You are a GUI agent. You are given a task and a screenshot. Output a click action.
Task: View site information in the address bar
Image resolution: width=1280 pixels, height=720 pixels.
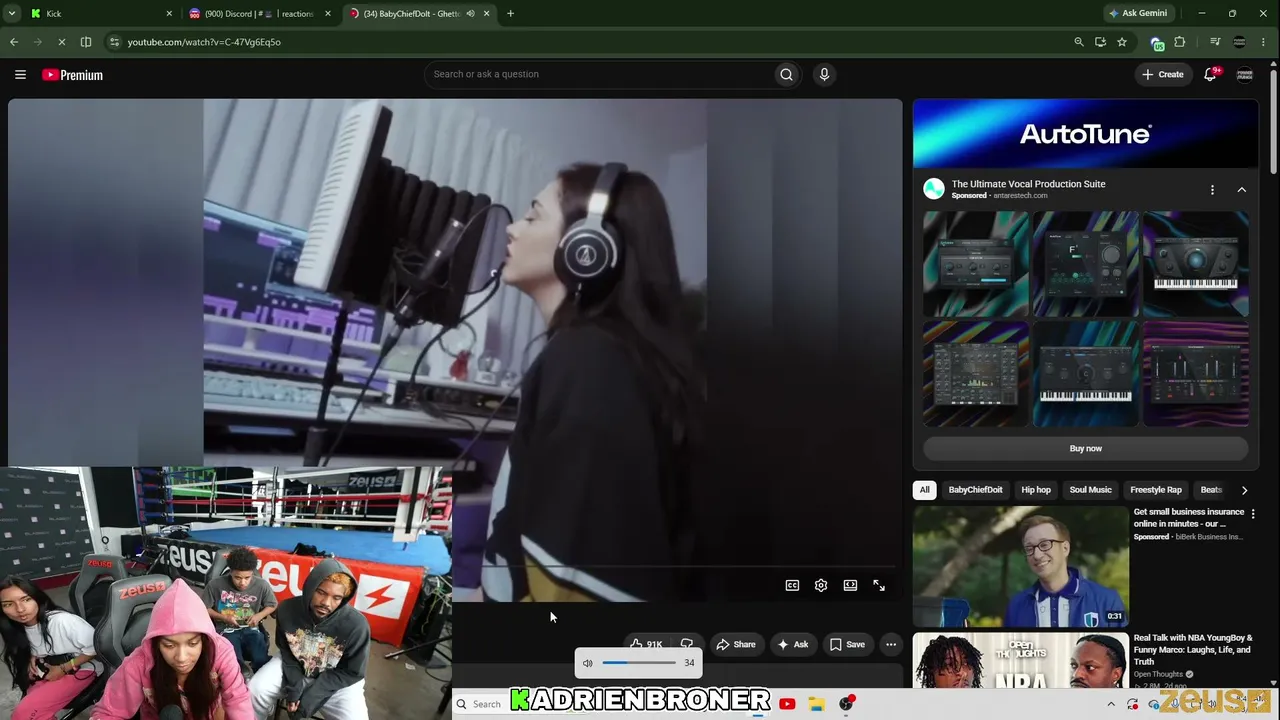(x=114, y=42)
